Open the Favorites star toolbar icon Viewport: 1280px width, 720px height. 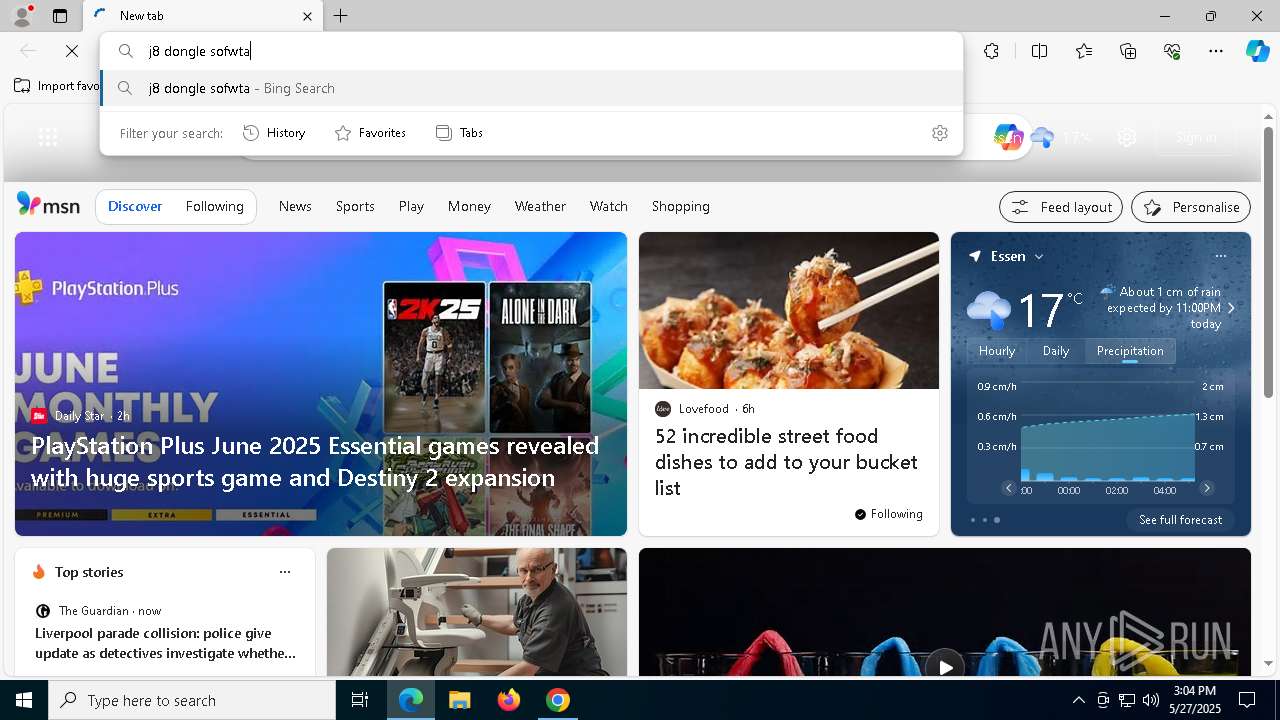pos(1084,51)
